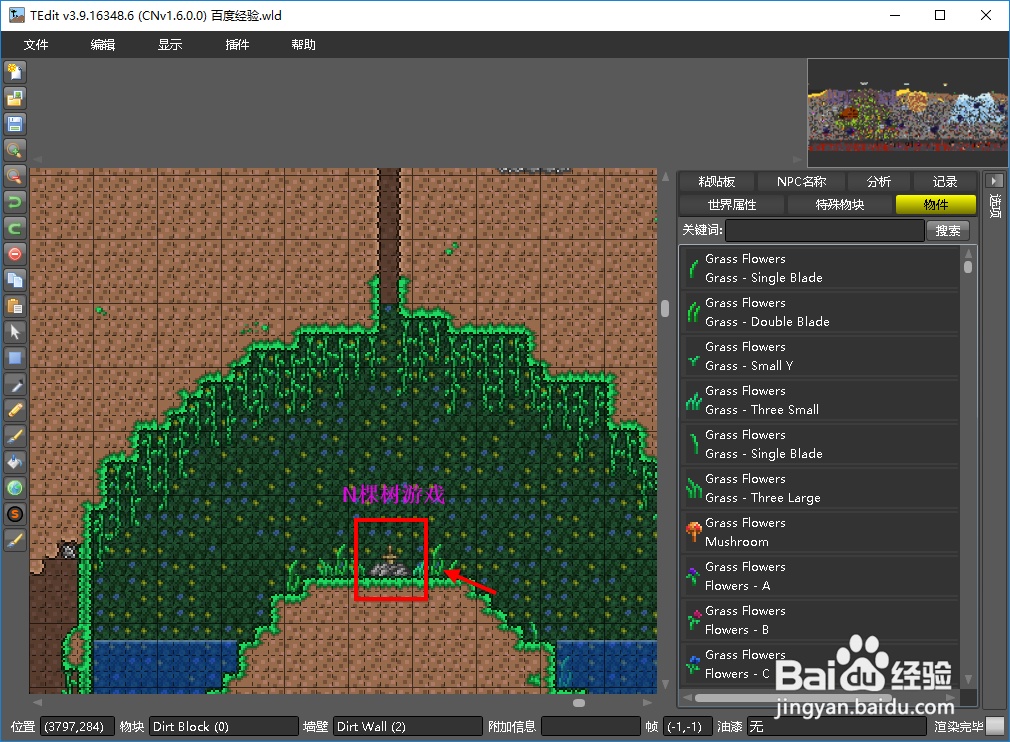Select Flowers - C list item
Image resolution: width=1010 pixels, height=742 pixels.
click(x=820, y=664)
